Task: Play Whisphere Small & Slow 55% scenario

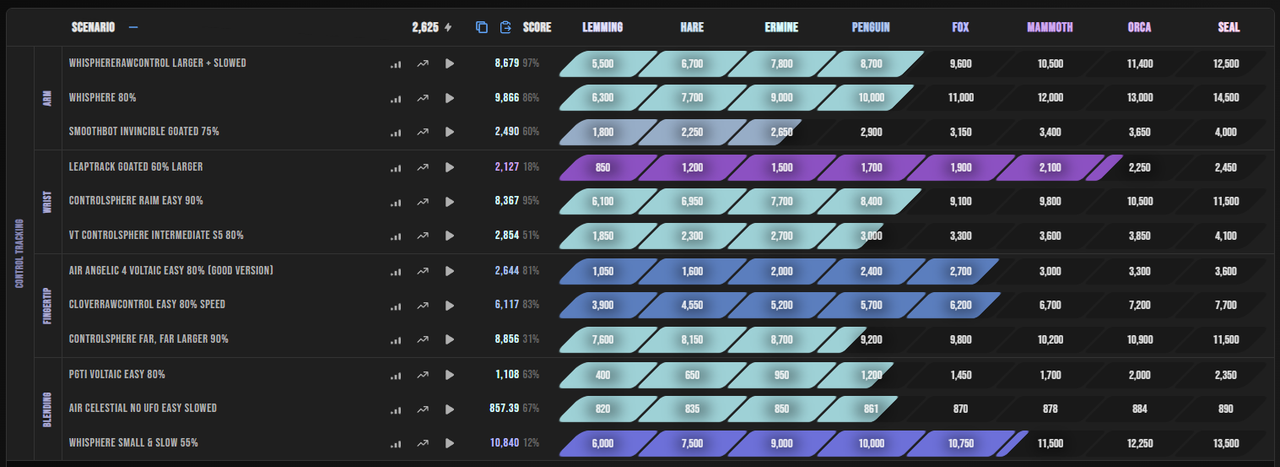Action: point(449,444)
